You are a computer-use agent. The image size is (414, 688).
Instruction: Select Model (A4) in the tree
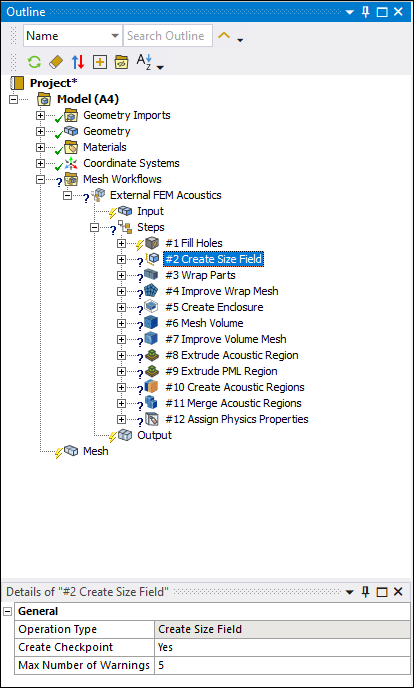pos(88,99)
